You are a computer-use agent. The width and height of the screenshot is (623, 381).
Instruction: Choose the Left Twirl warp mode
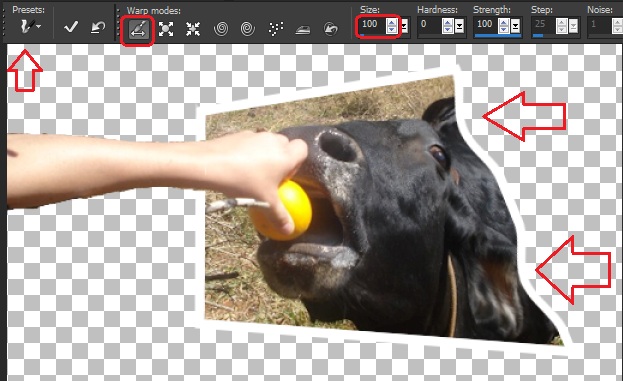(248, 29)
